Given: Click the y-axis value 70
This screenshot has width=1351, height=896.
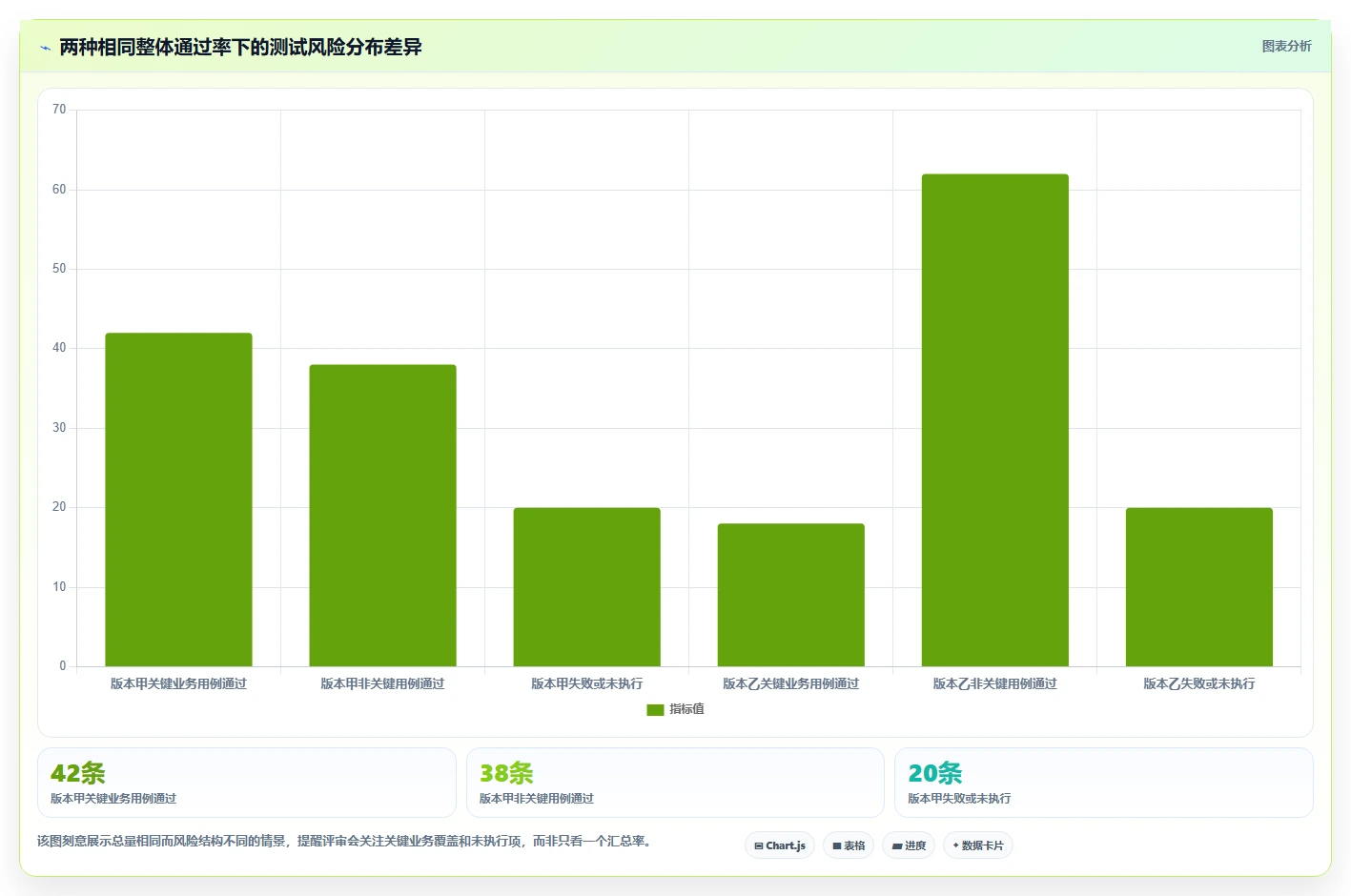Looking at the screenshot, I should click(59, 110).
